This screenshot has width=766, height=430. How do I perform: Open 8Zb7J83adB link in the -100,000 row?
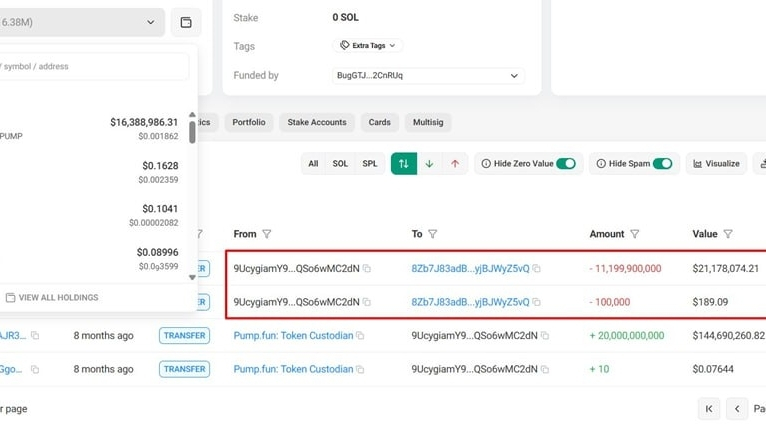click(x=470, y=302)
